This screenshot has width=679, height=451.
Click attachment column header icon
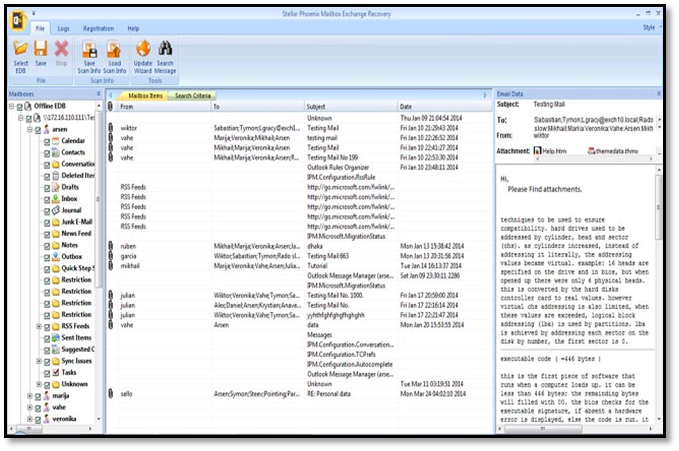110,106
